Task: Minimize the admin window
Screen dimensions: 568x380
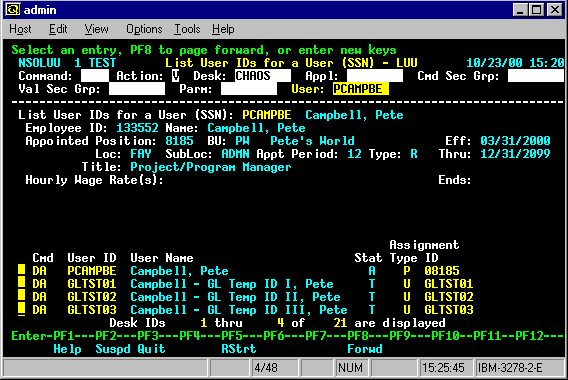Action: coord(521,10)
